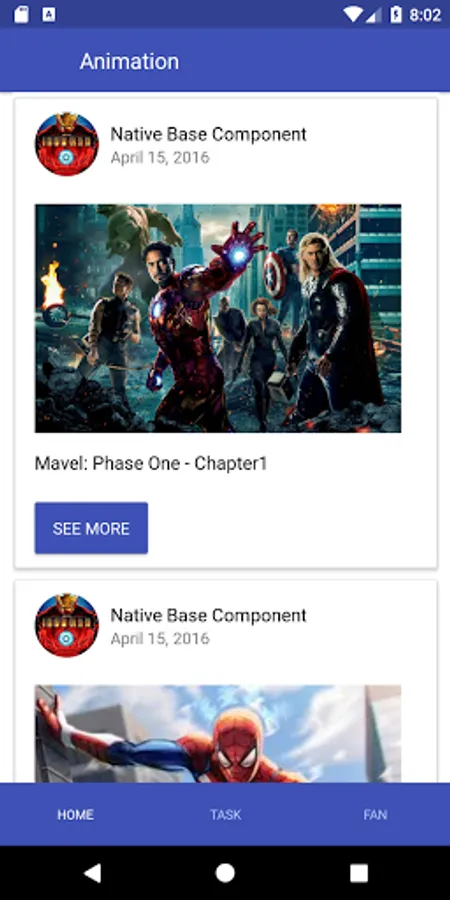Tap the Iron Man avatar on second card
This screenshot has height=900, width=450.
tap(67, 625)
